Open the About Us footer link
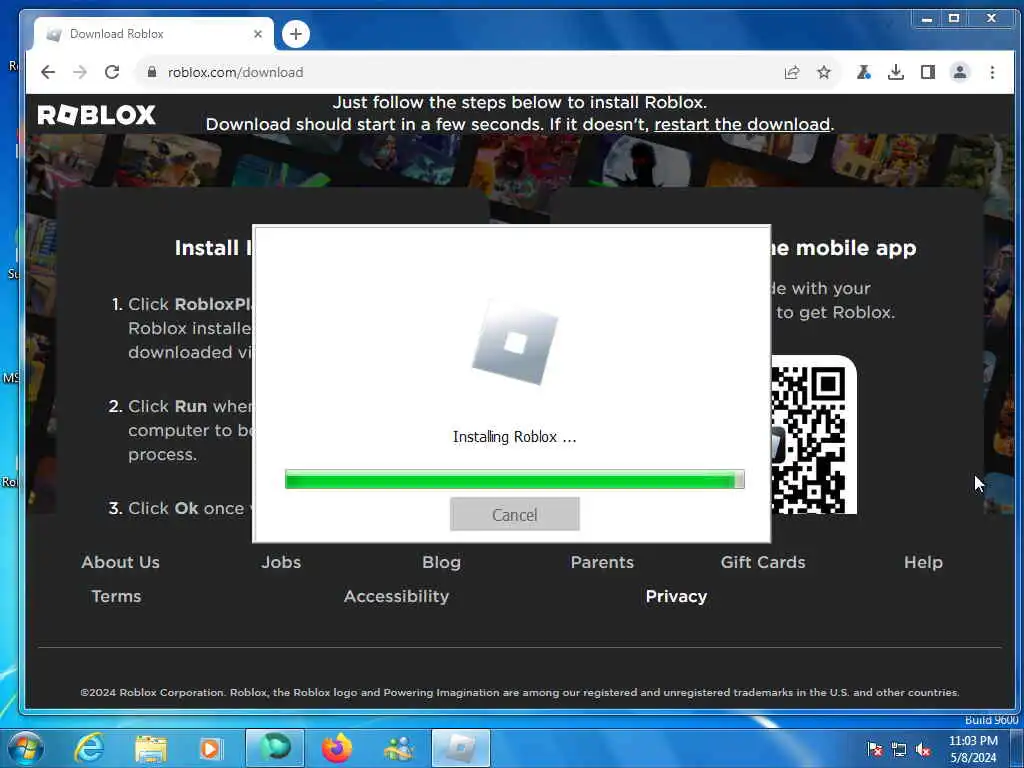 (x=120, y=562)
